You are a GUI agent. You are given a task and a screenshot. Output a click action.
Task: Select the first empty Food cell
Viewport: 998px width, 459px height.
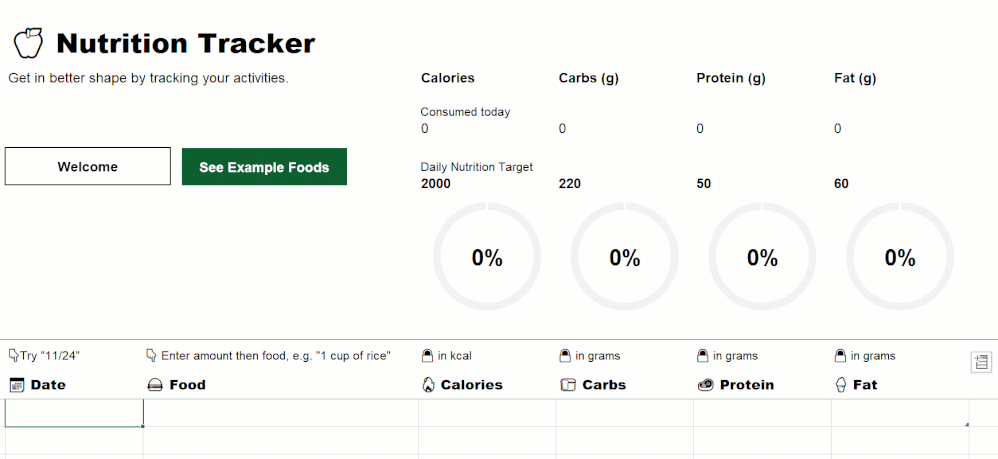[280, 413]
